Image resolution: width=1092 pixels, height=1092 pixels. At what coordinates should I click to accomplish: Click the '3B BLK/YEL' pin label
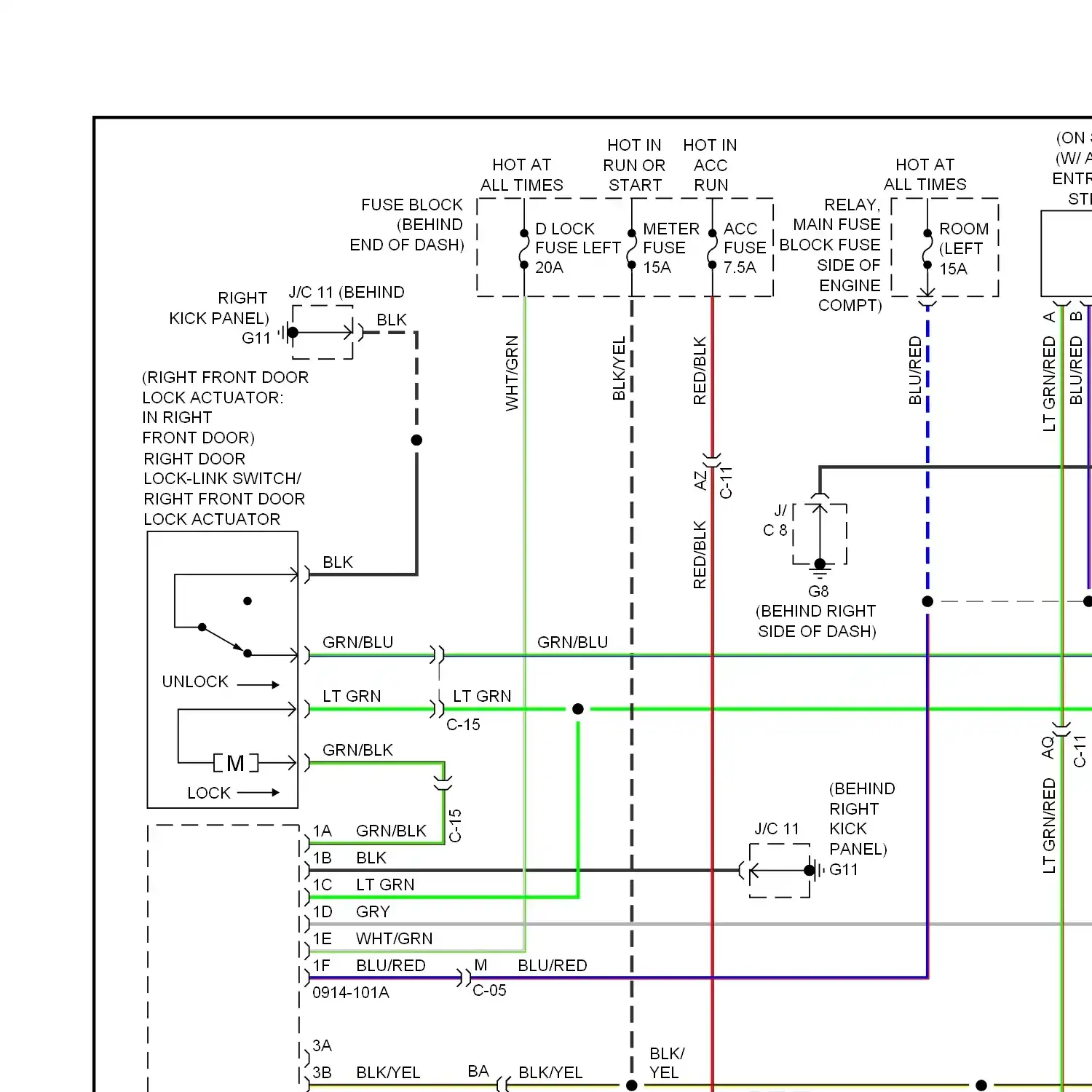point(366,1072)
